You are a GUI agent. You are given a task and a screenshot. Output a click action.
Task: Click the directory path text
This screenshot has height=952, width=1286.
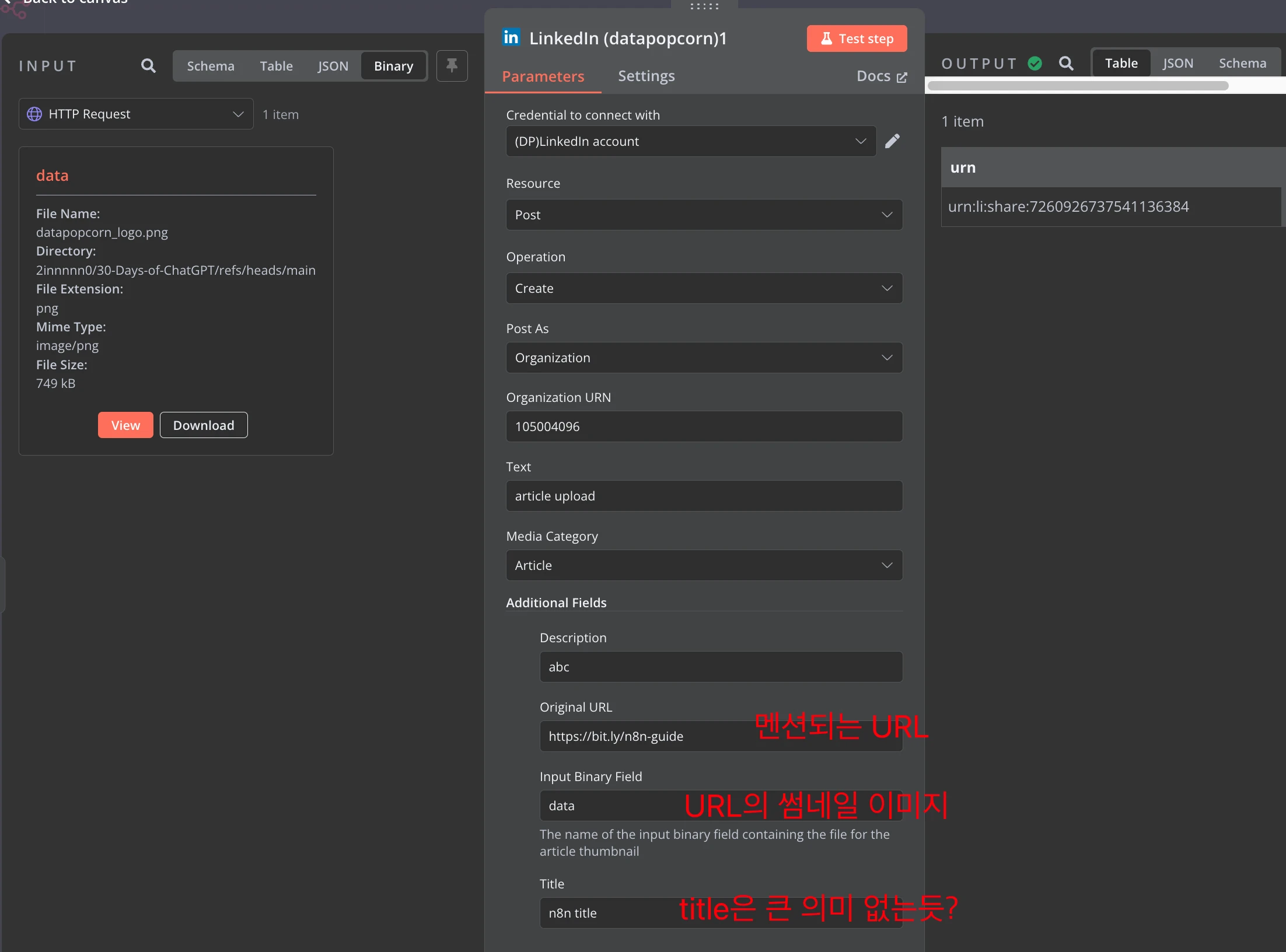click(x=176, y=270)
